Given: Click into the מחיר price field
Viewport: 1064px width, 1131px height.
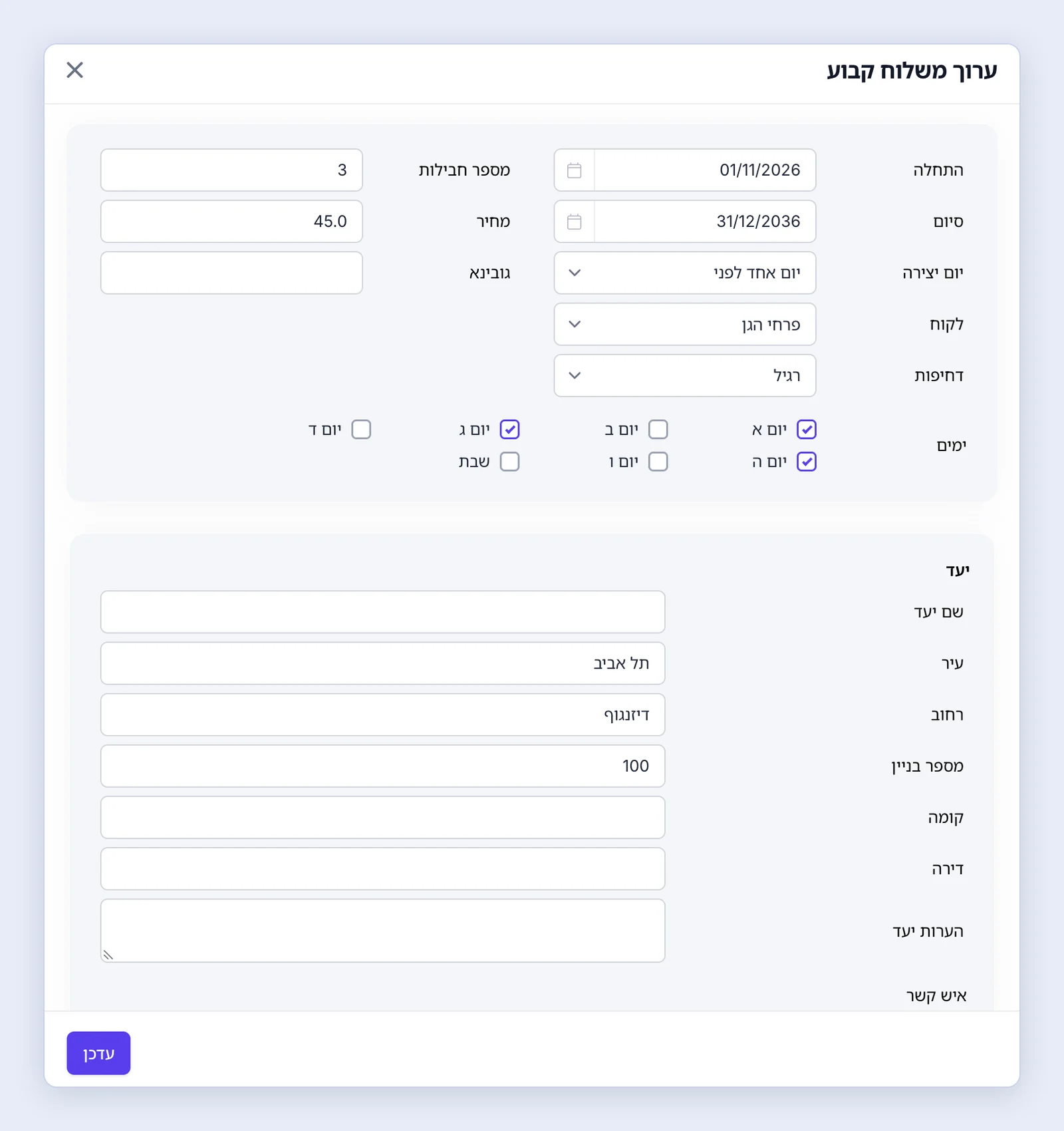Looking at the screenshot, I should [231, 222].
